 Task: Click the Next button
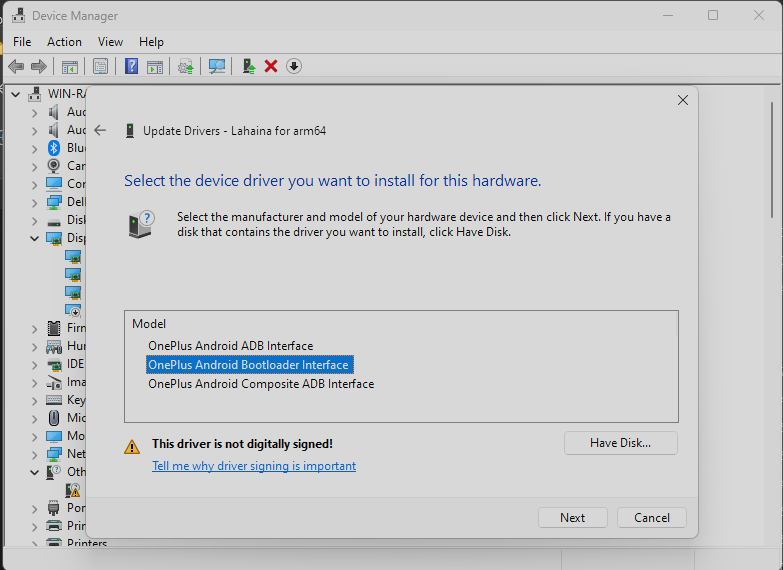click(x=573, y=518)
